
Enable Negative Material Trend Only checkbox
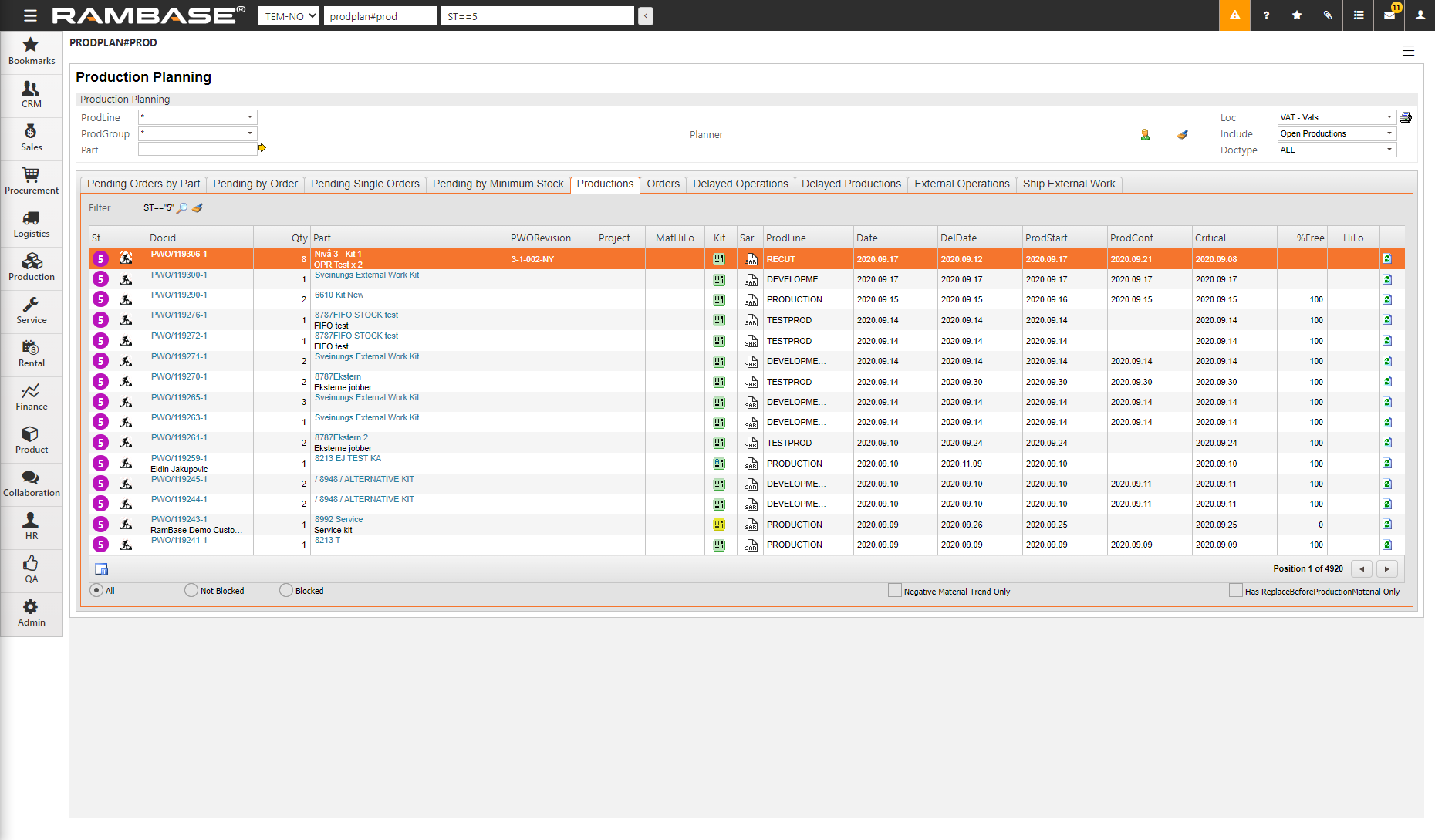(x=895, y=591)
